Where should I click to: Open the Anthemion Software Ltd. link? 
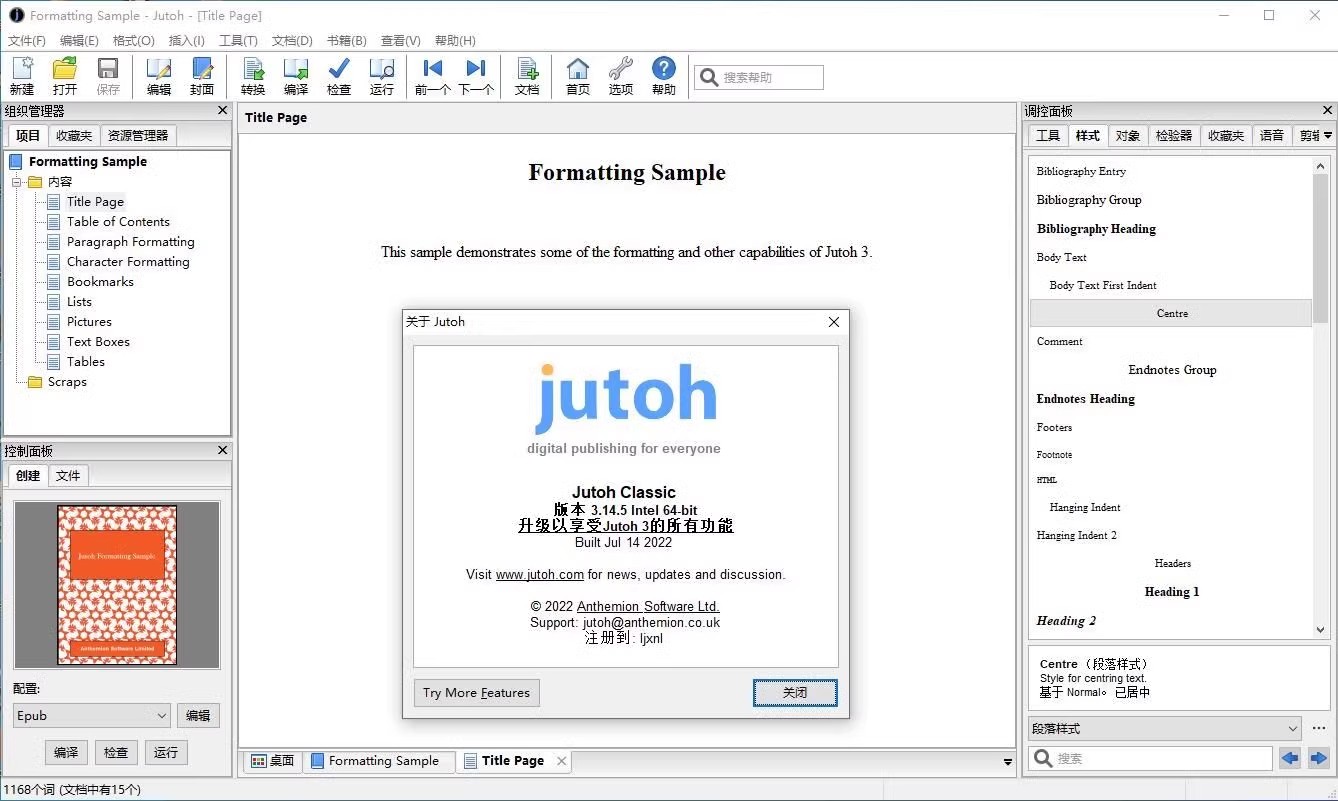pos(648,607)
